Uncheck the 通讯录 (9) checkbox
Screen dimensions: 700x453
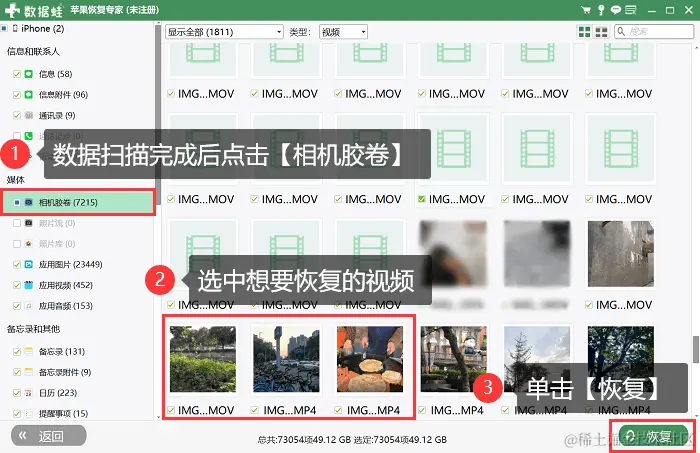coord(17,116)
